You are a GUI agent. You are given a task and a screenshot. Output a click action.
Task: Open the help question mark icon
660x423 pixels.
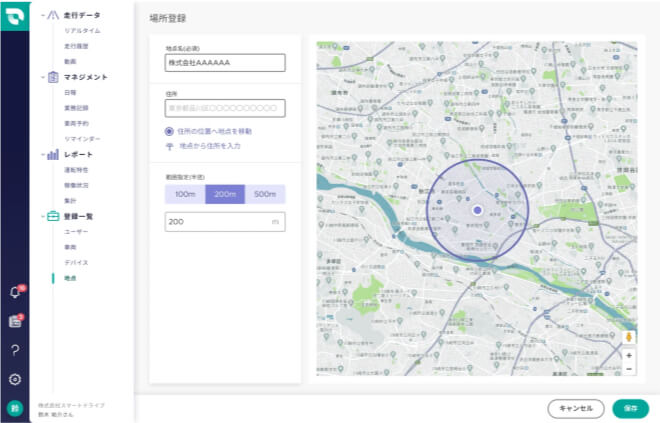click(15, 350)
